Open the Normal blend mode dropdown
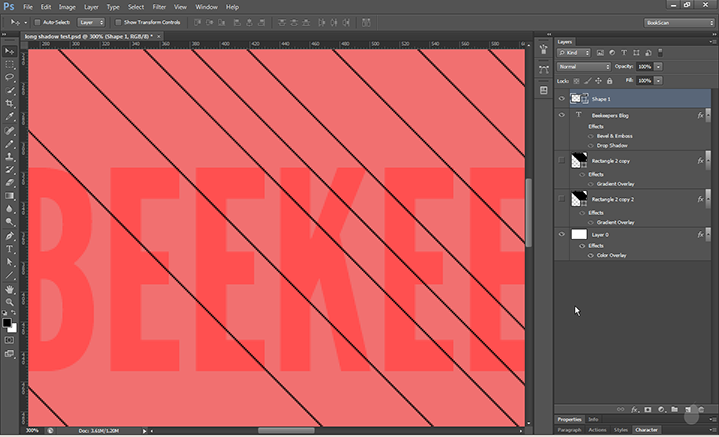The height and width of the screenshot is (437, 719). 584,67
